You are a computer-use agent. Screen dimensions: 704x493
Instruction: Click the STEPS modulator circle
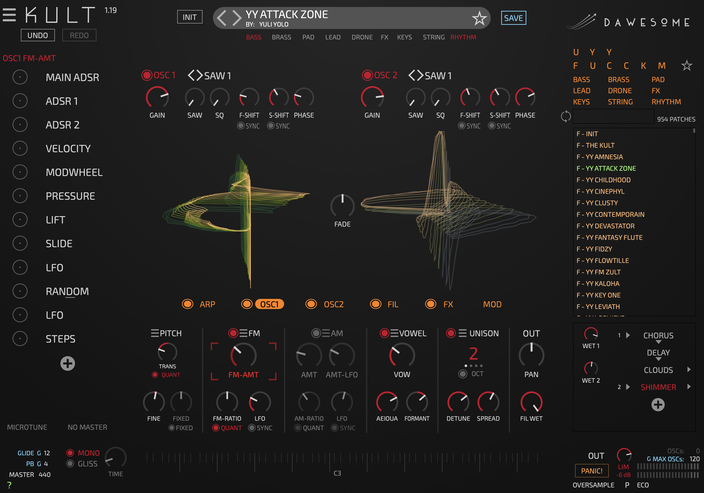20,339
